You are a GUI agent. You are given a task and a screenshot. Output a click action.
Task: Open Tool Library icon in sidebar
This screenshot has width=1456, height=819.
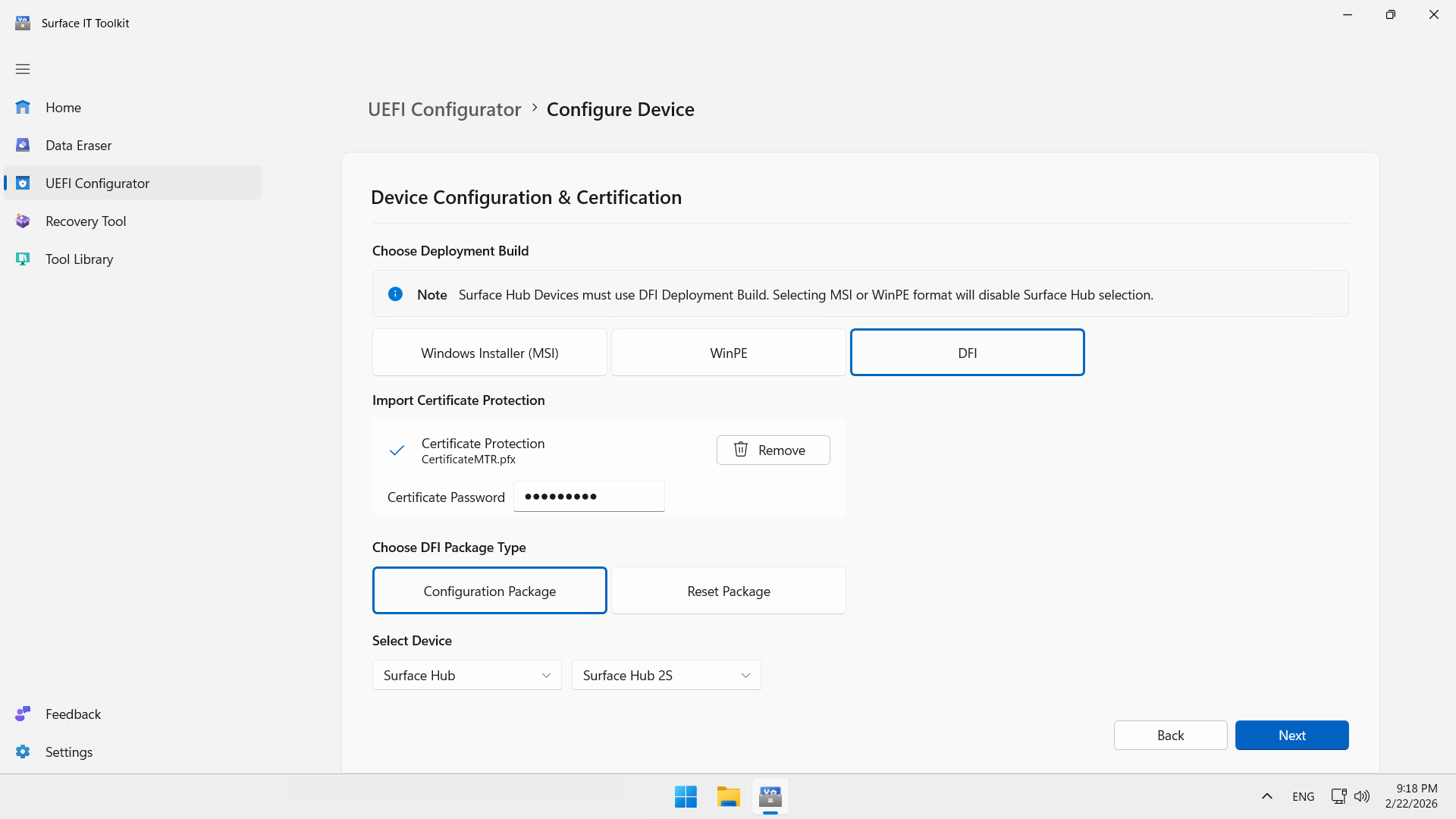pos(23,259)
